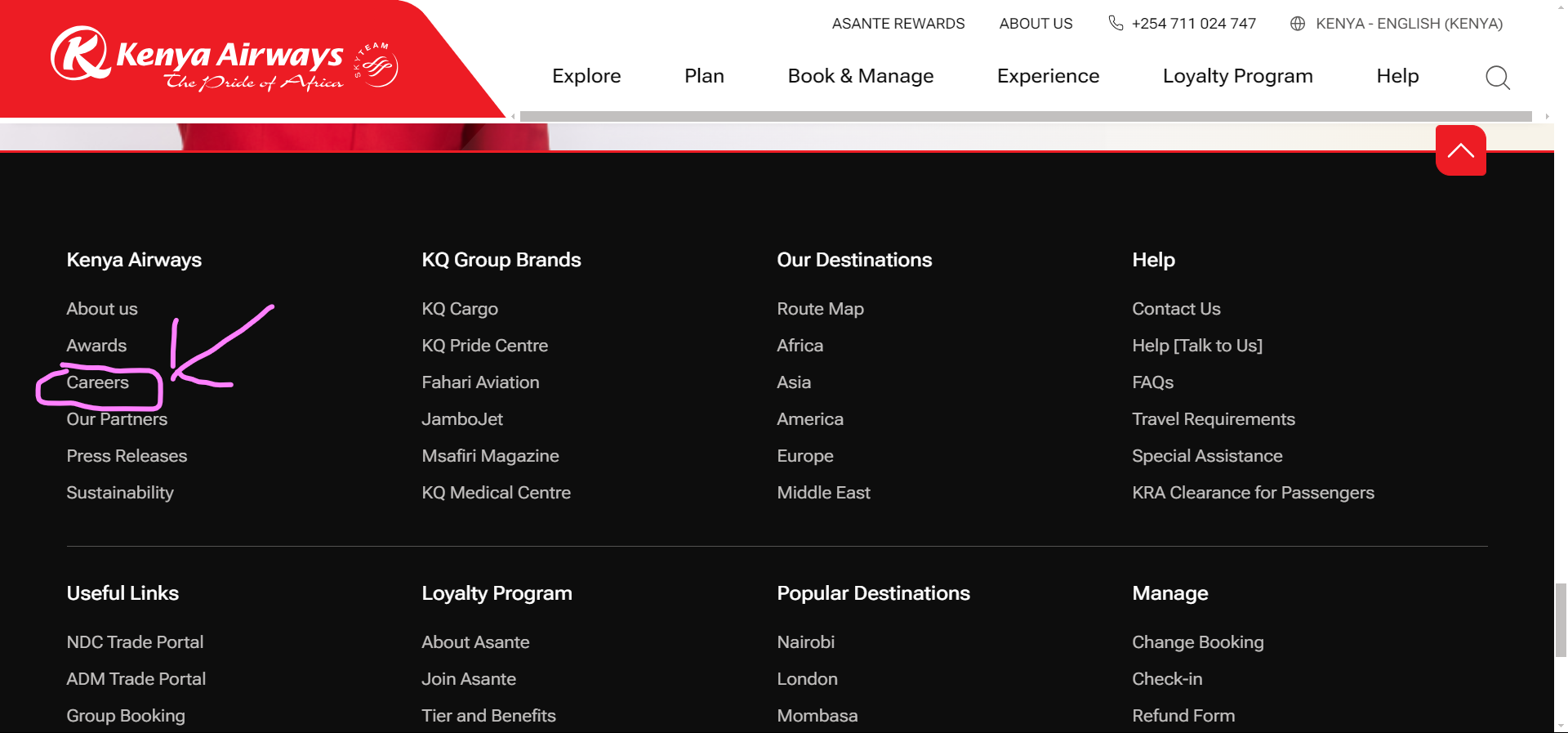Open Group Booking link
This screenshot has width=1568, height=733.
126,716
